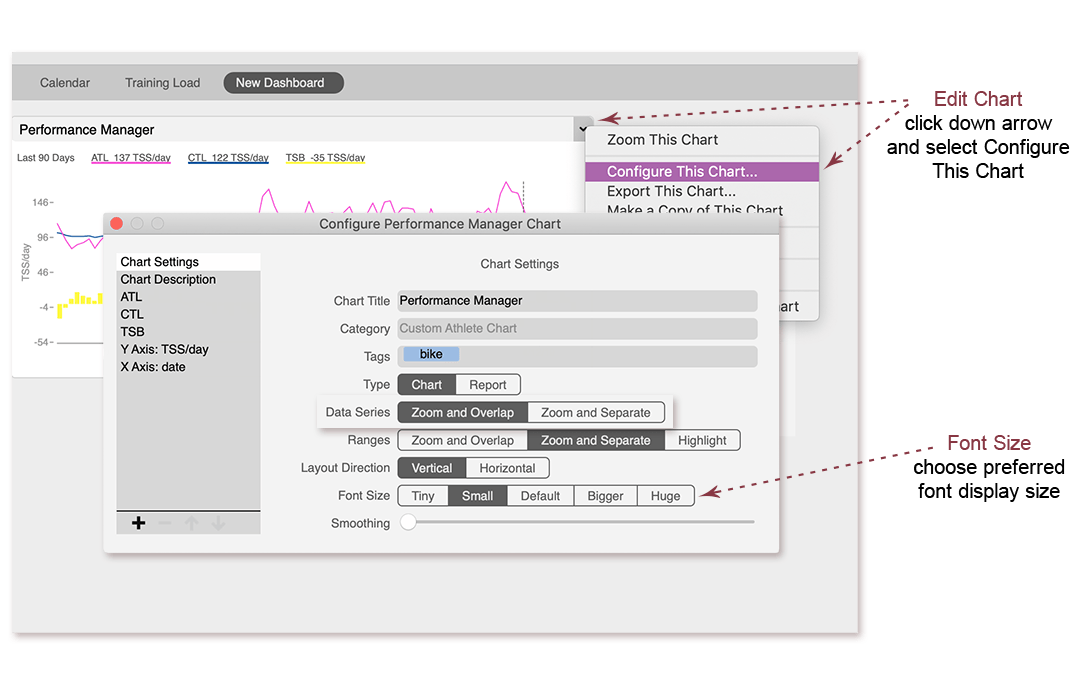Open X Axis: date settings

(188, 367)
